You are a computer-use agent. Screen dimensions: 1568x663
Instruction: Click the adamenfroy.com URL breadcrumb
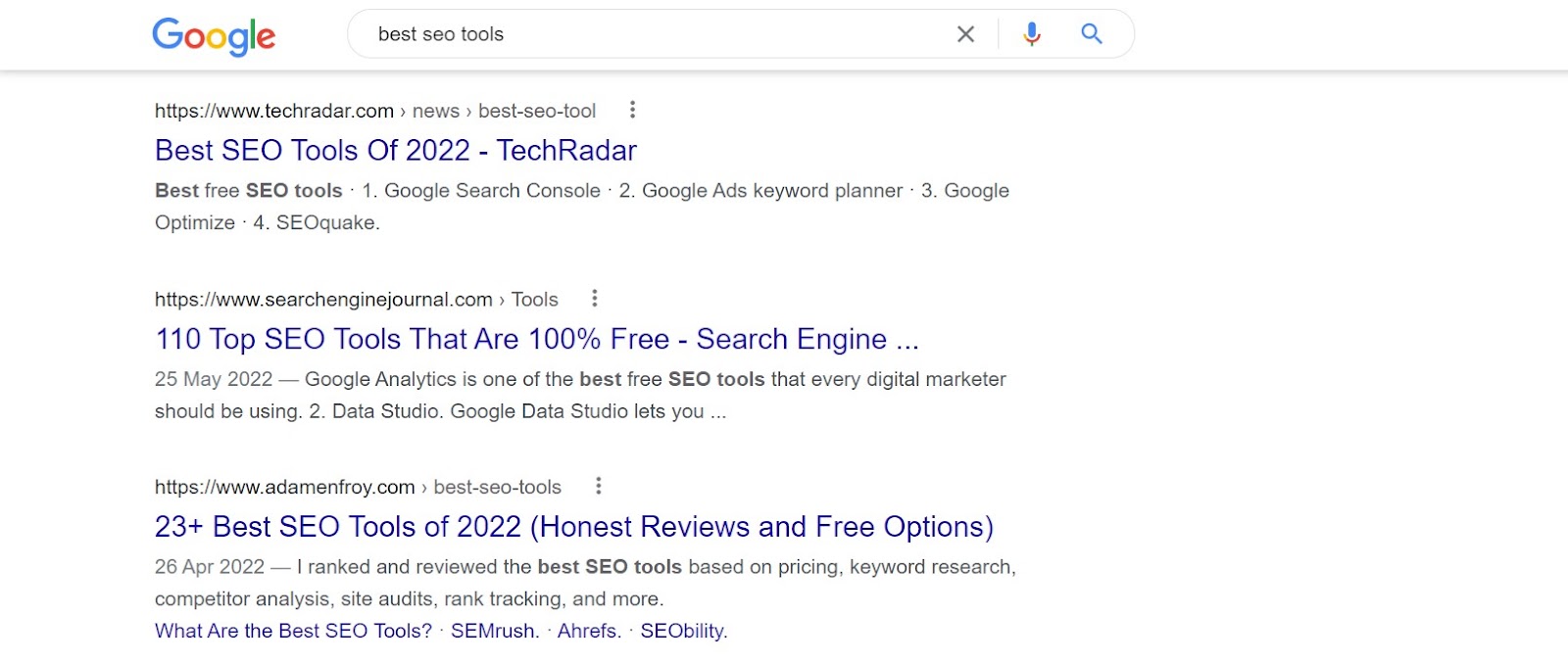358,488
